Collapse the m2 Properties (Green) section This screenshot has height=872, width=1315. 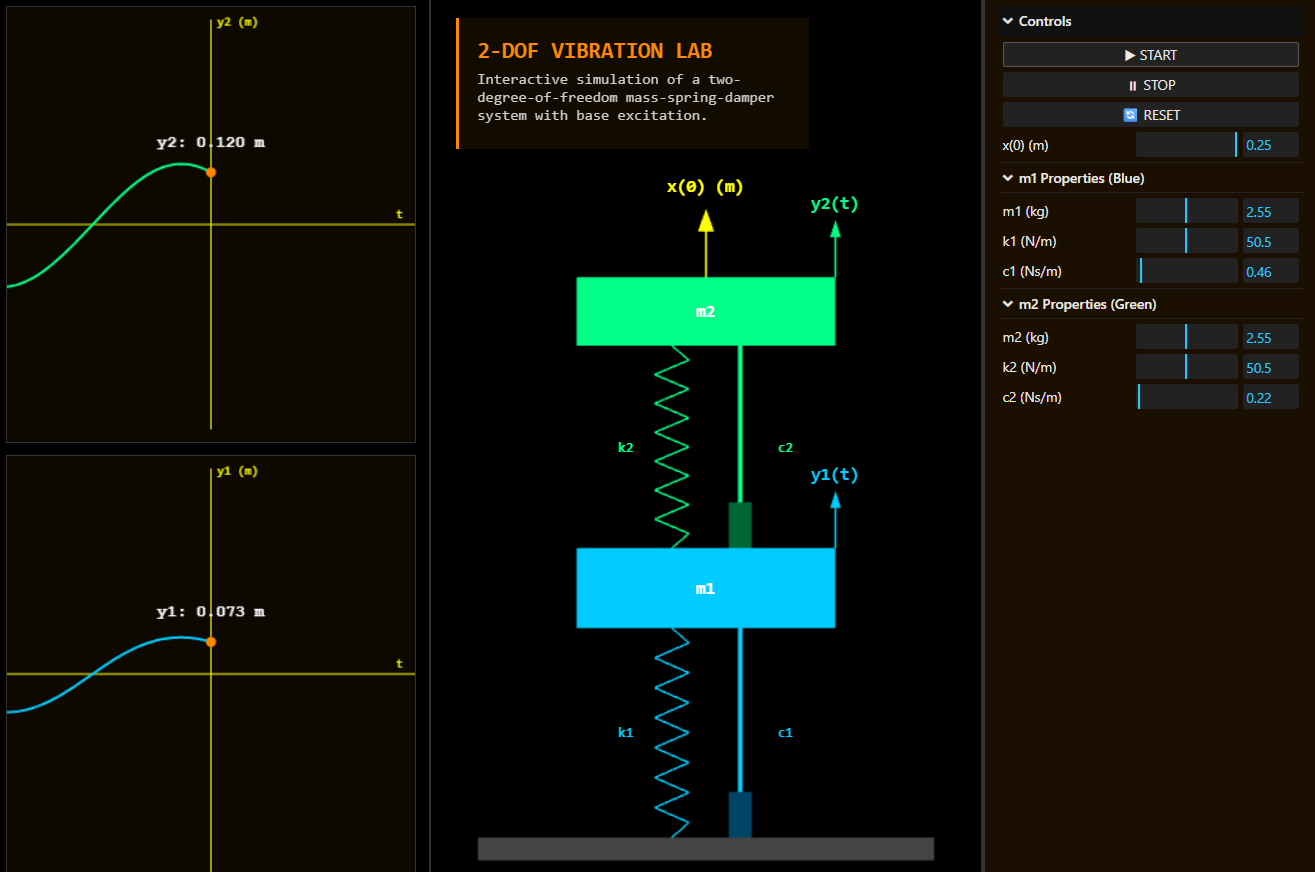coord(1007,304)
